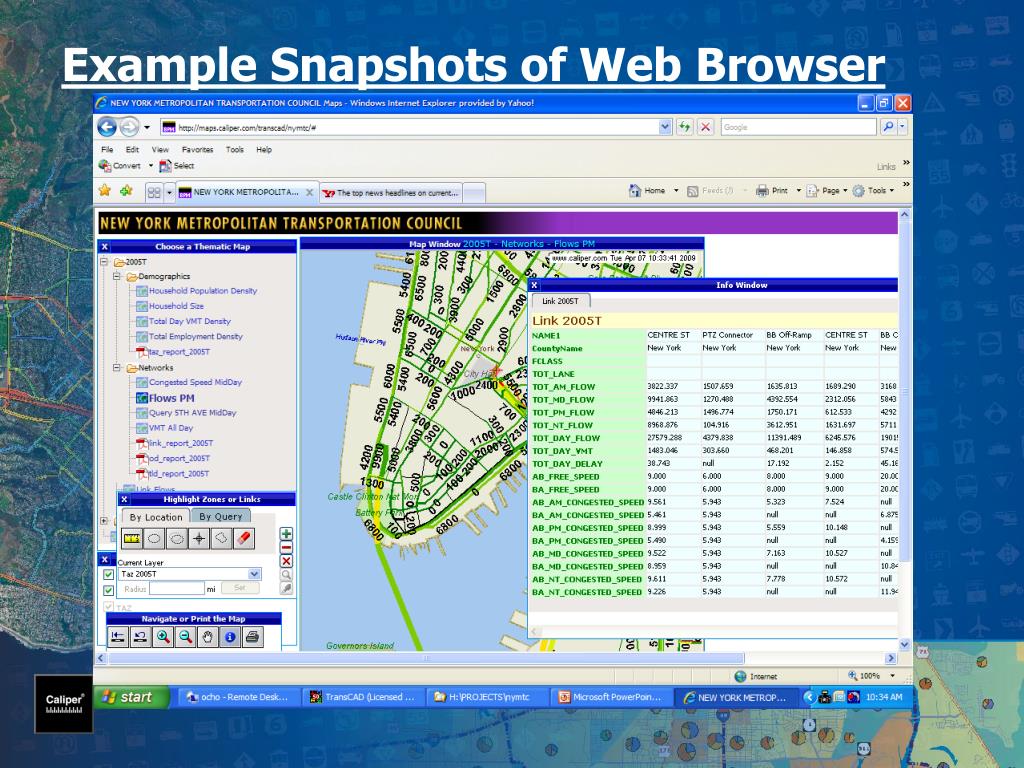Click the red minus remove-from-selection icon

tap(286, 548)
